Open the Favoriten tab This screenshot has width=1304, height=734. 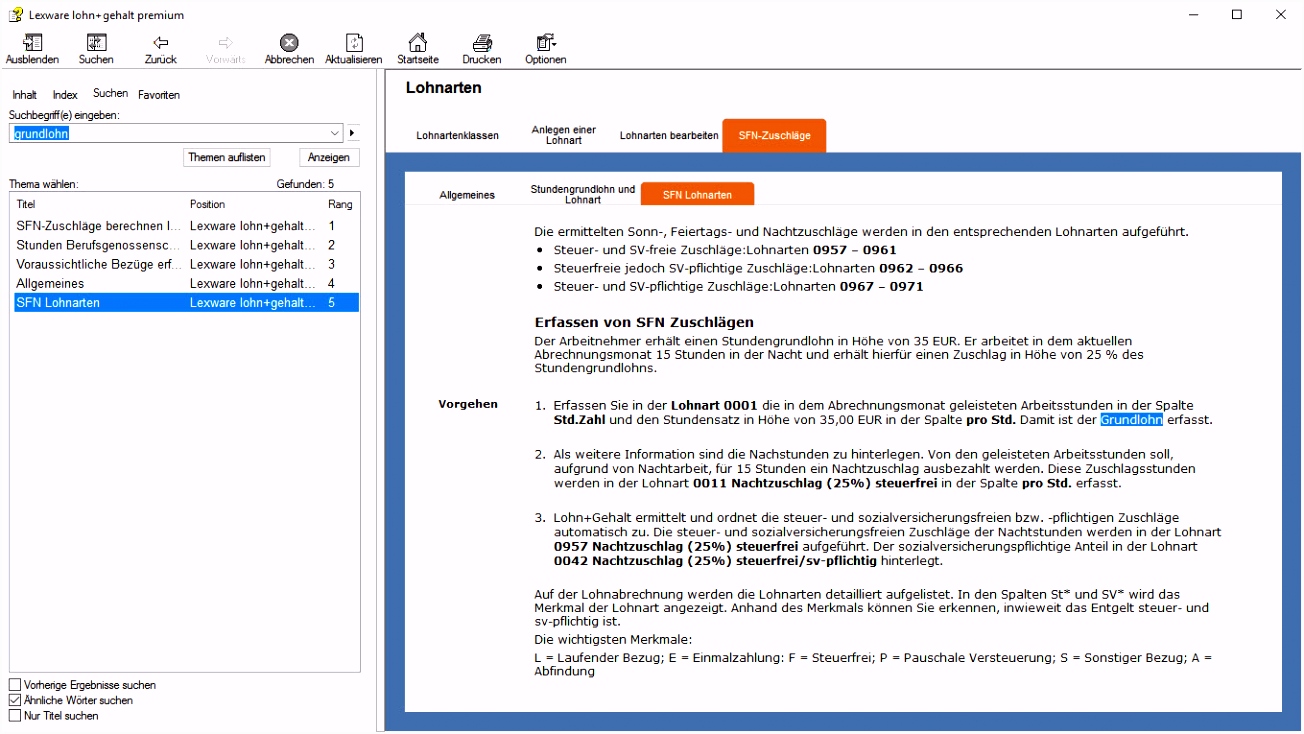click(159, 95)
